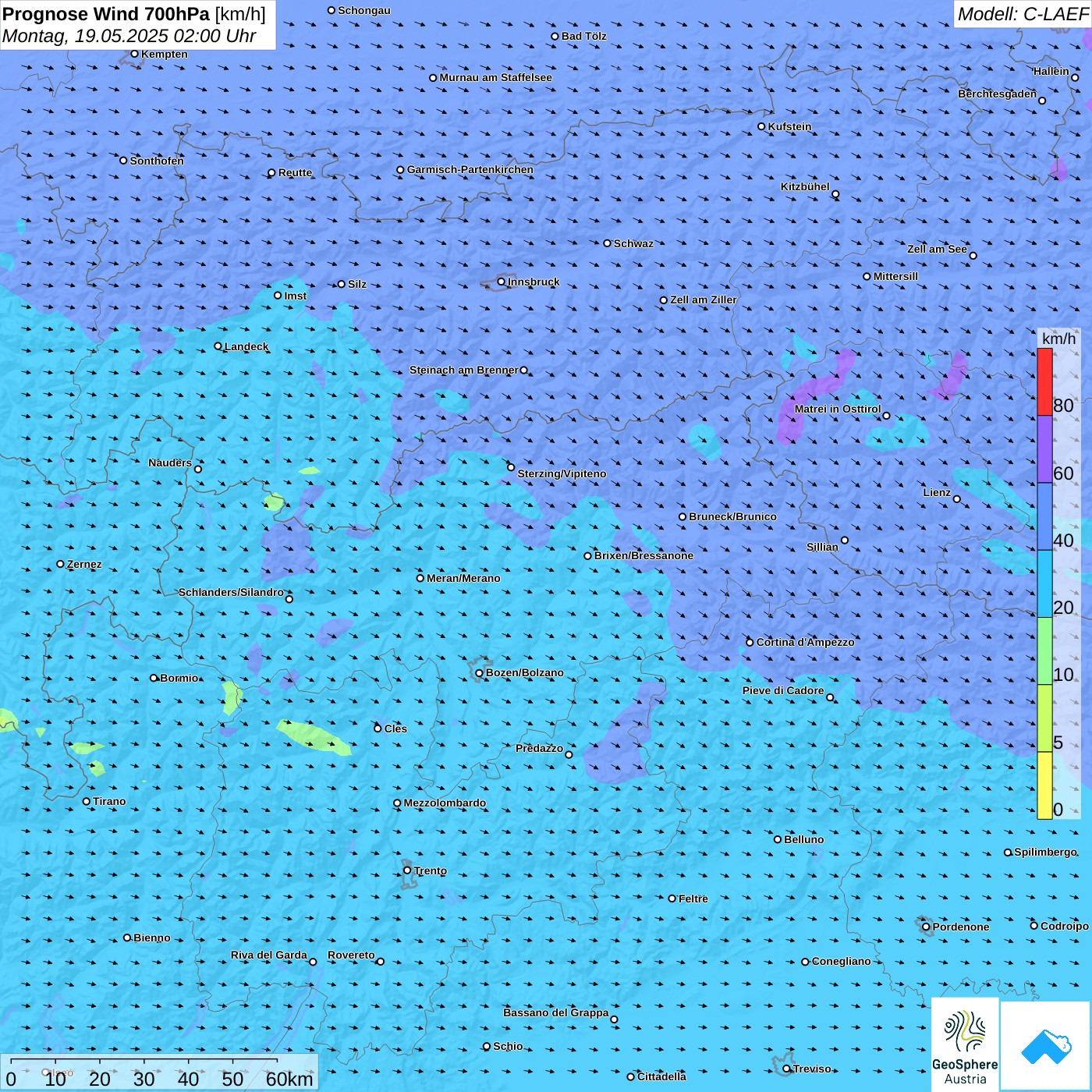Image resolution: width=1092 pixels, height=1092 pixels.
Task: Click the 'Steinach am Brenner' label
Action: (464, 370)
